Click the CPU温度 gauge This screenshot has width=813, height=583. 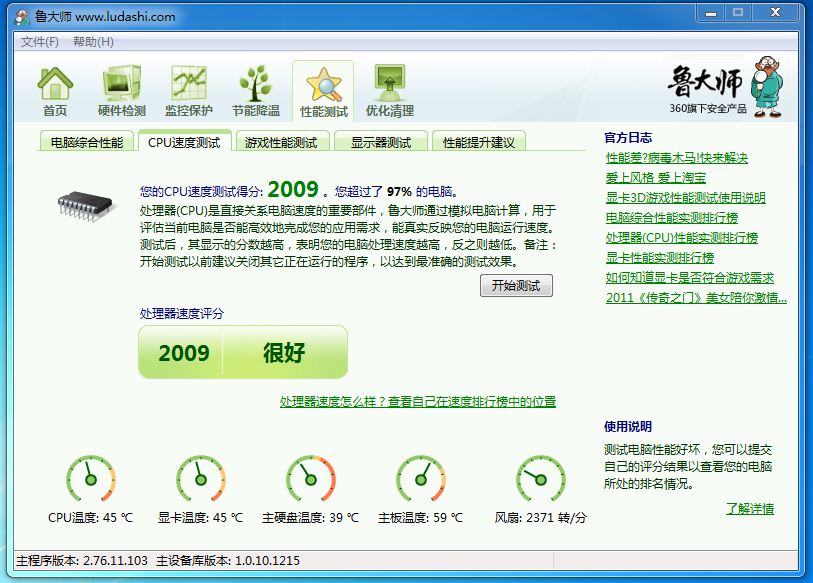point(91,479)
